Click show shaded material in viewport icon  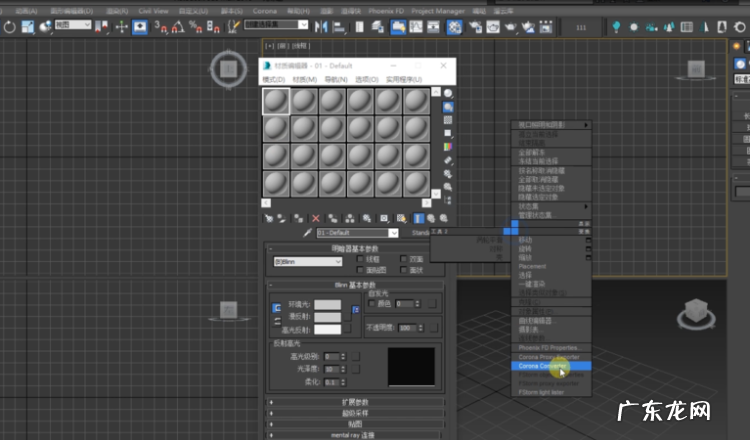click(x=401, y=219)
